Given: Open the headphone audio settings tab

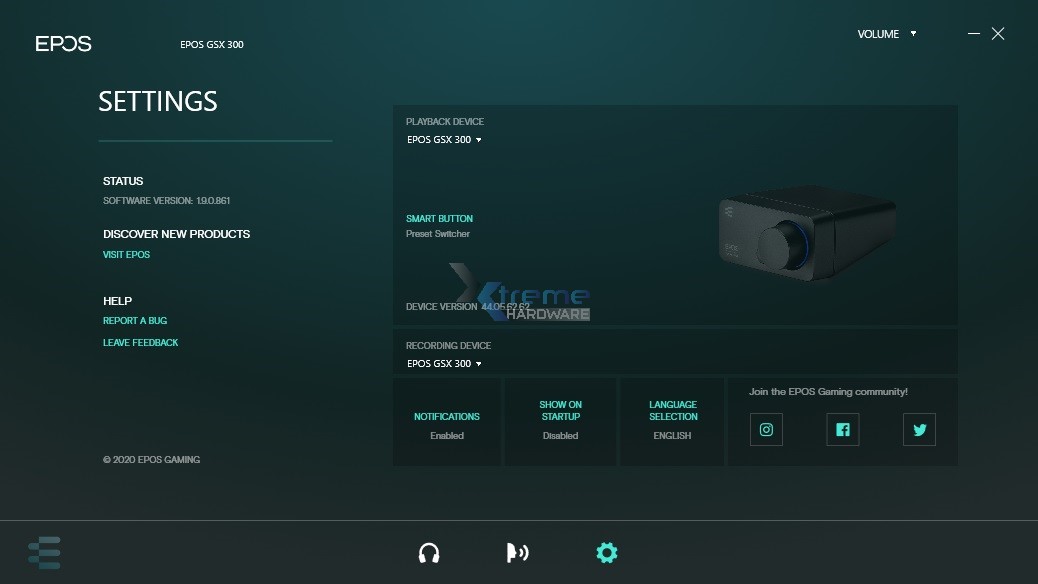Looking at the screenshot, I should click(x=429, y=553).
